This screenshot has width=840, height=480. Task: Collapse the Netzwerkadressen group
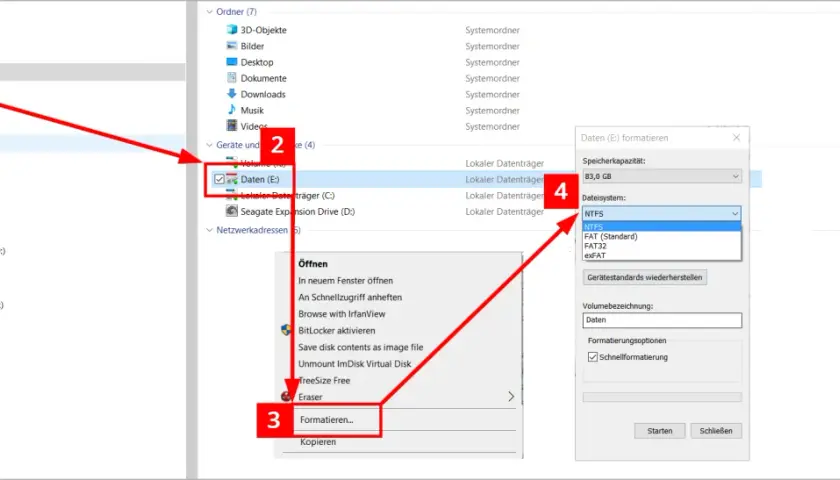209,230
